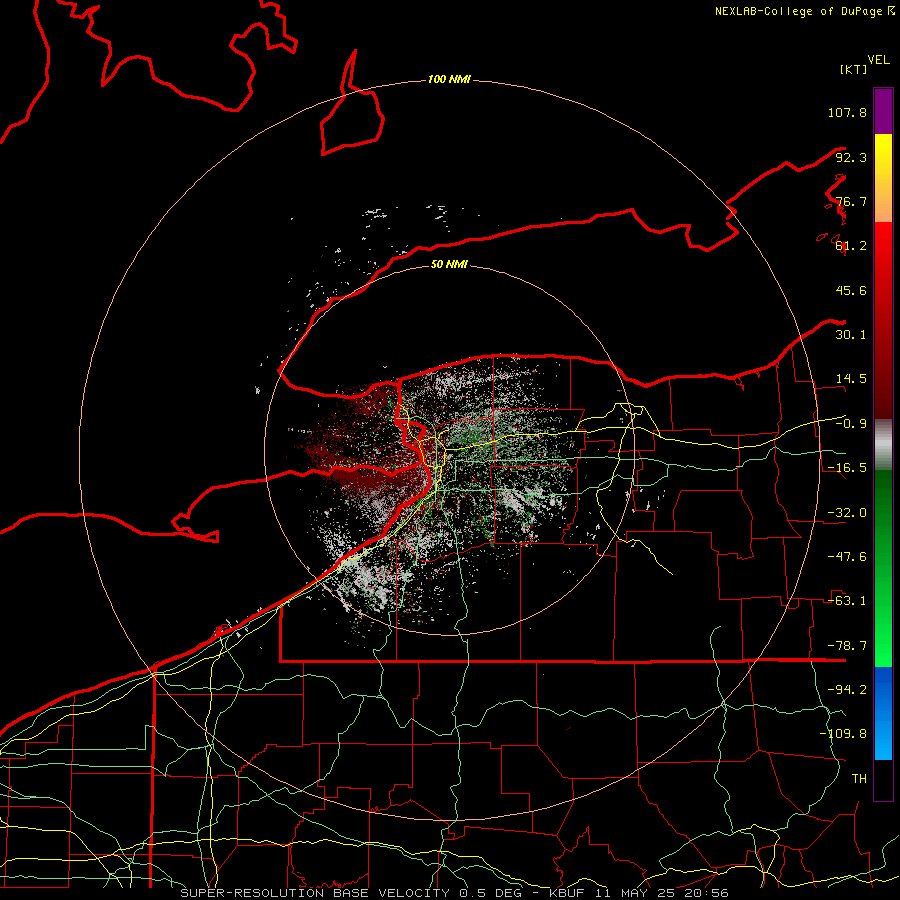Image resolution: width=900 pixels, height=900 pixels.
Task: Select the 30.1 legend value
Action: pyautogui.click(x=851, y=335)
